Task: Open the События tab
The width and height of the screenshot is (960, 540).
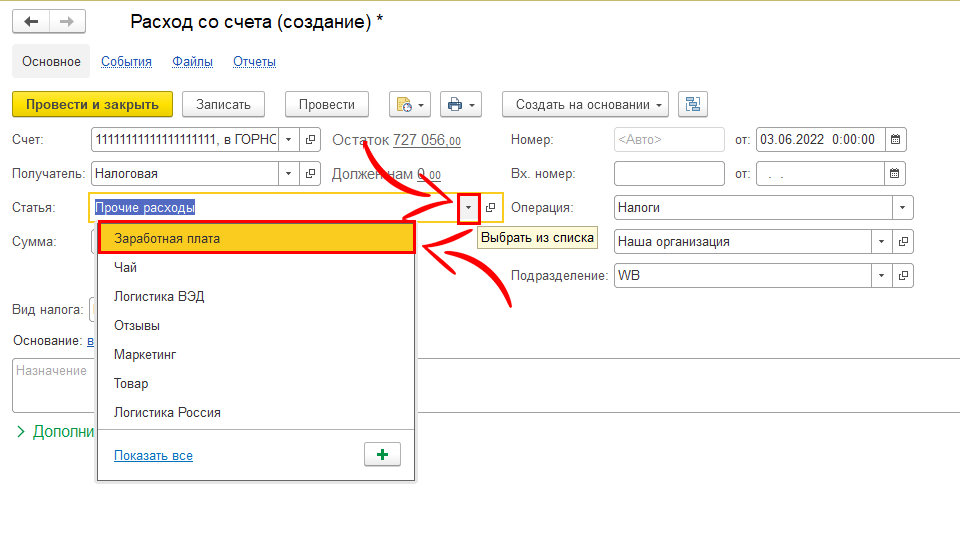Action: pyautogui.click(x=126, y=61)
